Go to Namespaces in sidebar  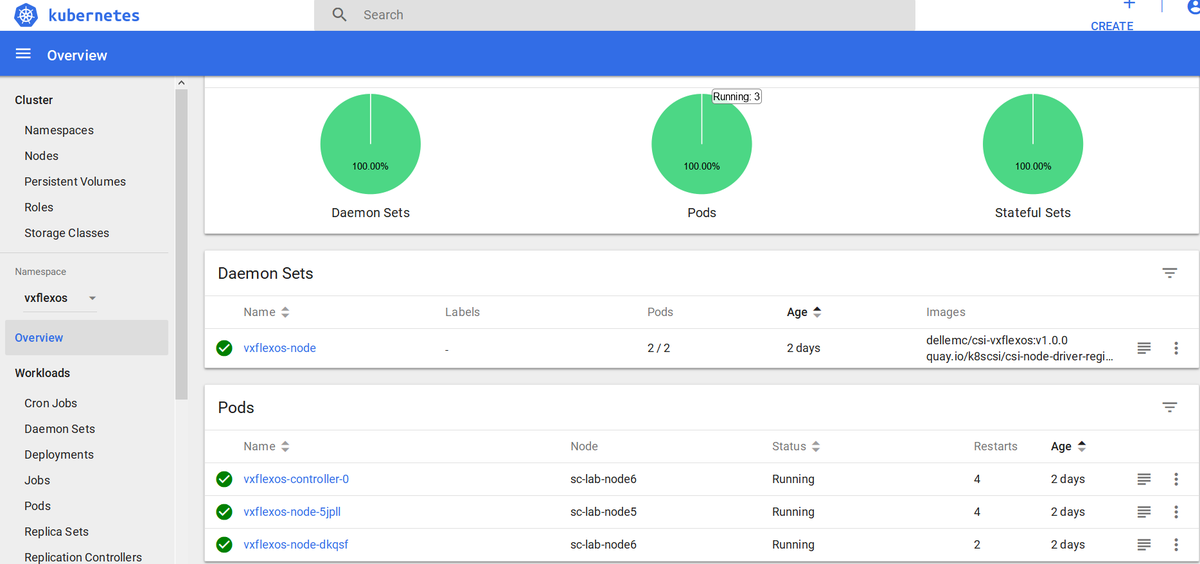coord(59,130)
